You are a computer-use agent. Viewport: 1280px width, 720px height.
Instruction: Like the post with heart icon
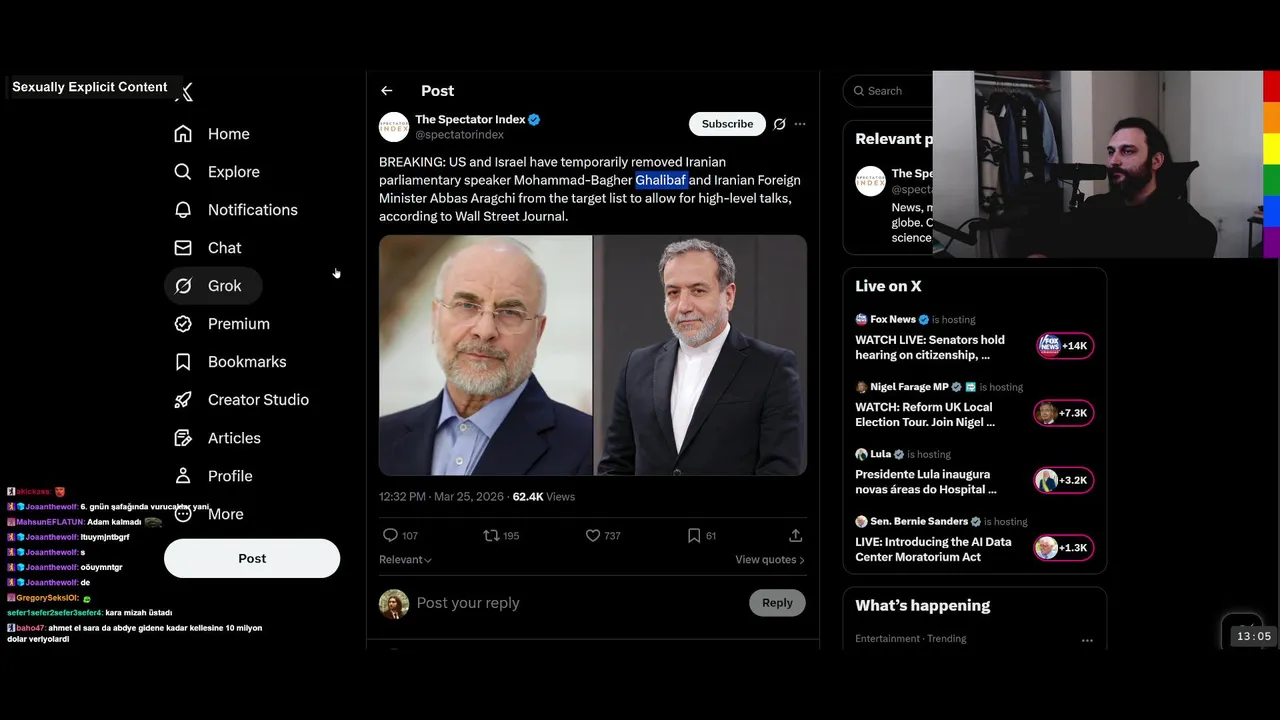tap(593, 536)
